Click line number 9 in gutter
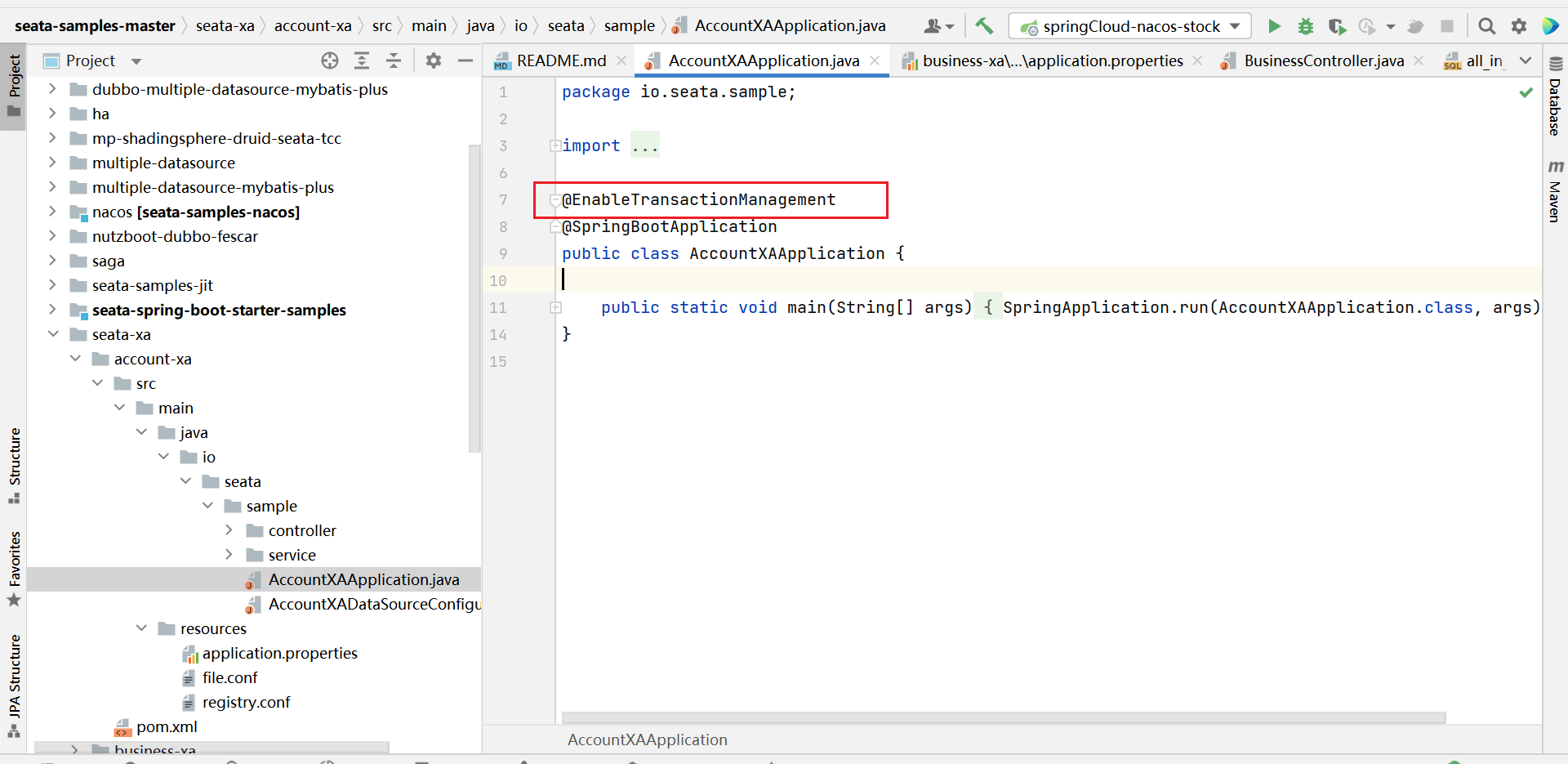This screenshot has width=1568, height=764. pyautogui.click(x=503, y=253)
